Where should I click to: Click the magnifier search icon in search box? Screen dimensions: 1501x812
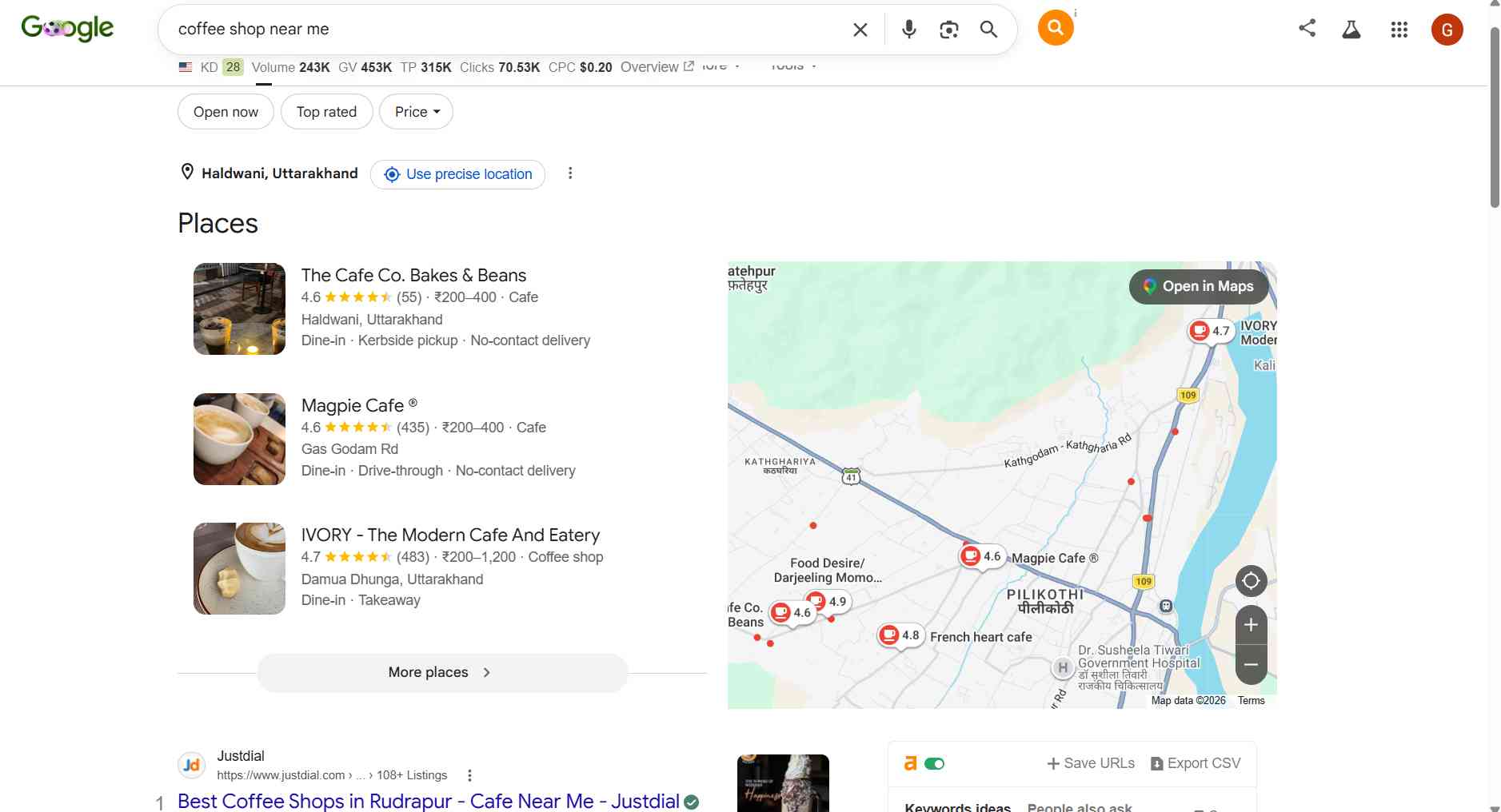(x=989, y=30)
